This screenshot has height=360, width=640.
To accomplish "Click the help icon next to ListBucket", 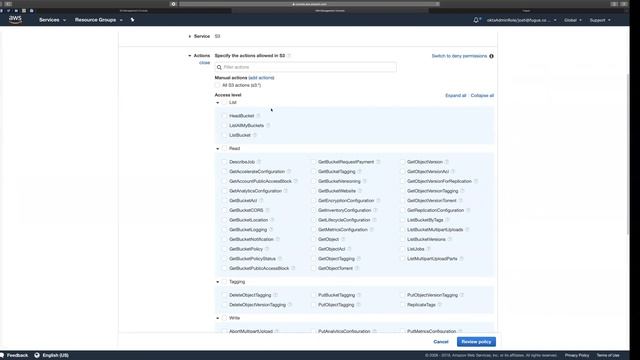I will coord(255,135).
